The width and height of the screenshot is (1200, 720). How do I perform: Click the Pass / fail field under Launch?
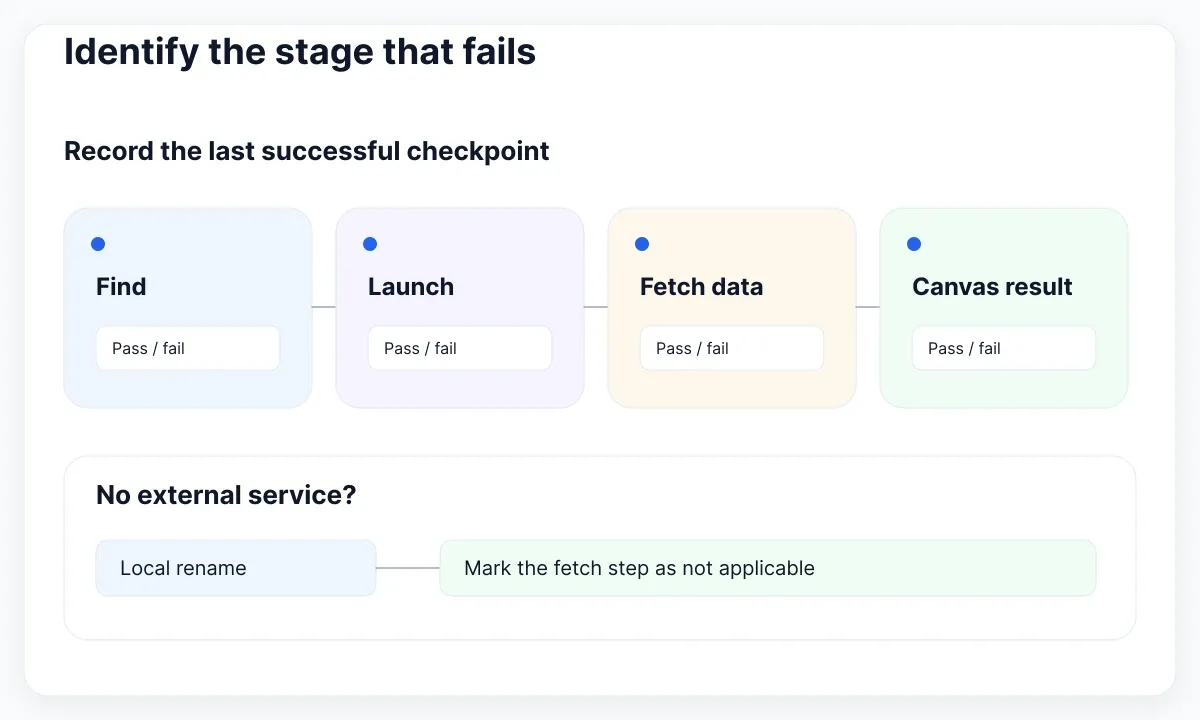[460, 348]
